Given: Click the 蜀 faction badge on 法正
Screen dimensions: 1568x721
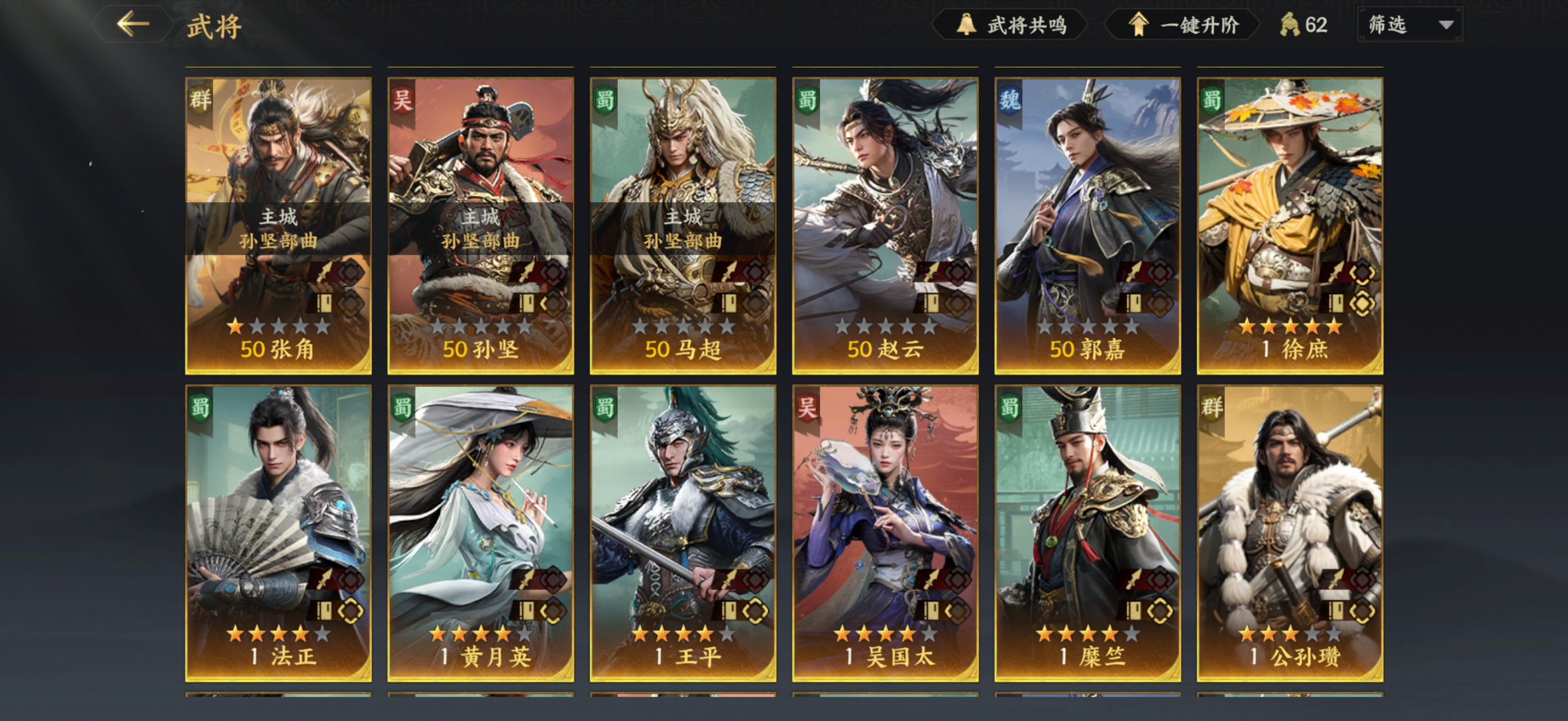Looking at the screenshot, I should click(200, 407).
